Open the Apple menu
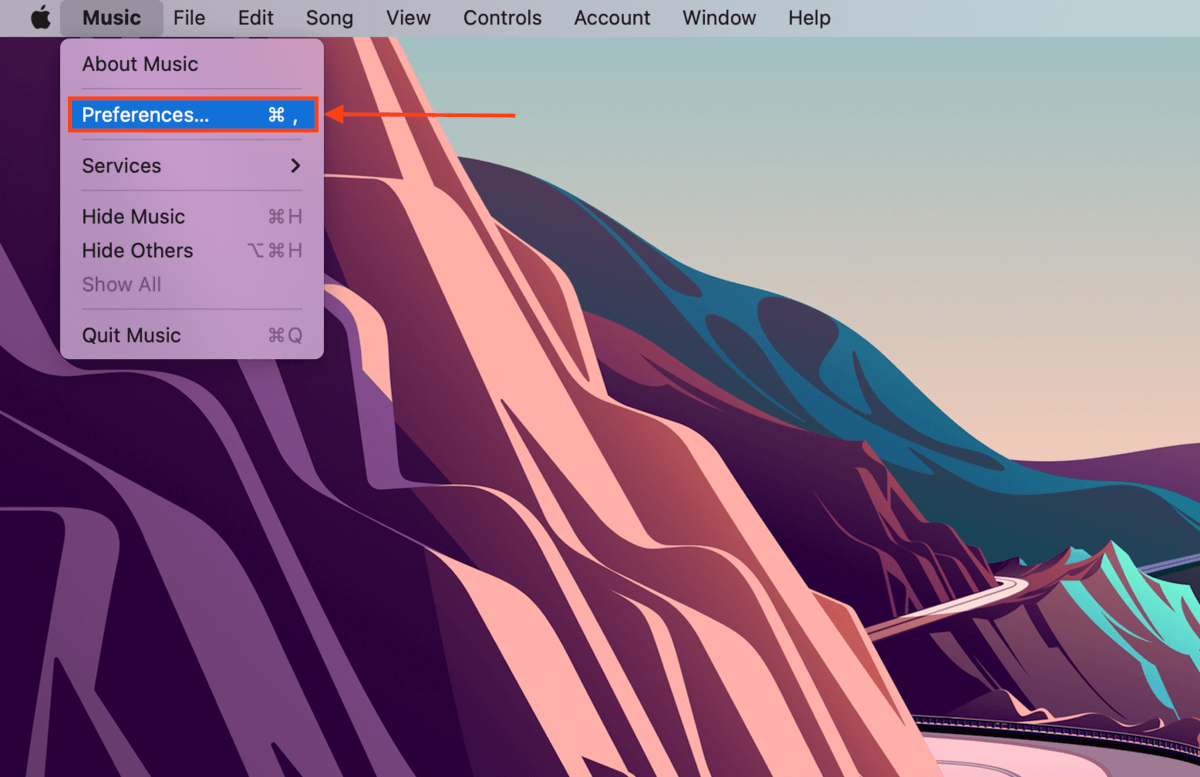This screenshot has height=777, width=1200. pos(40,18)
